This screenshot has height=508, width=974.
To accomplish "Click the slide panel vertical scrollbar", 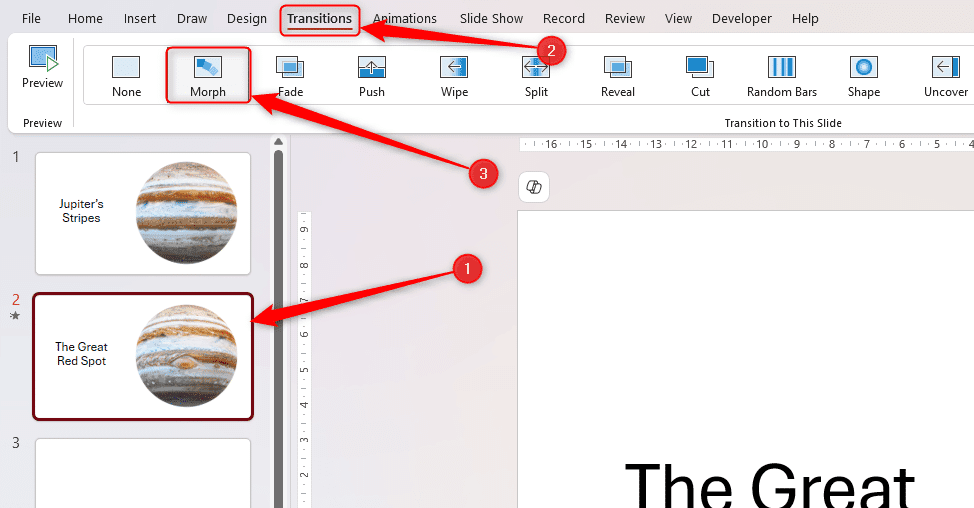I will [278, 329].
